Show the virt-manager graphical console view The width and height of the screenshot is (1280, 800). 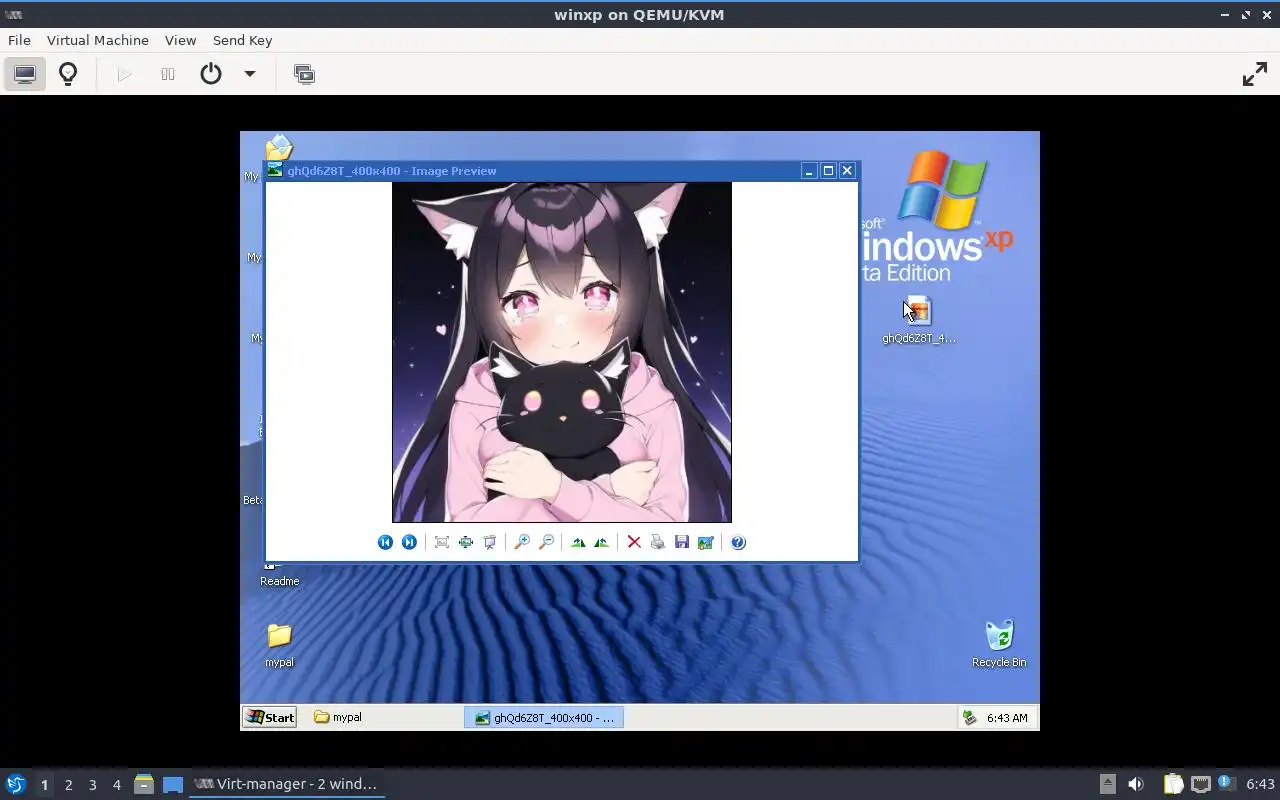click(25, 74)
